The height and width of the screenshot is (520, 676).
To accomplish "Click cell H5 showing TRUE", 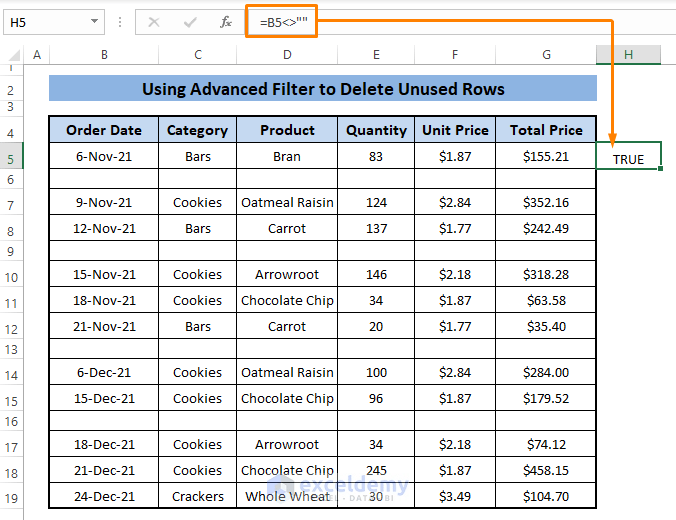I will point(629,156).
